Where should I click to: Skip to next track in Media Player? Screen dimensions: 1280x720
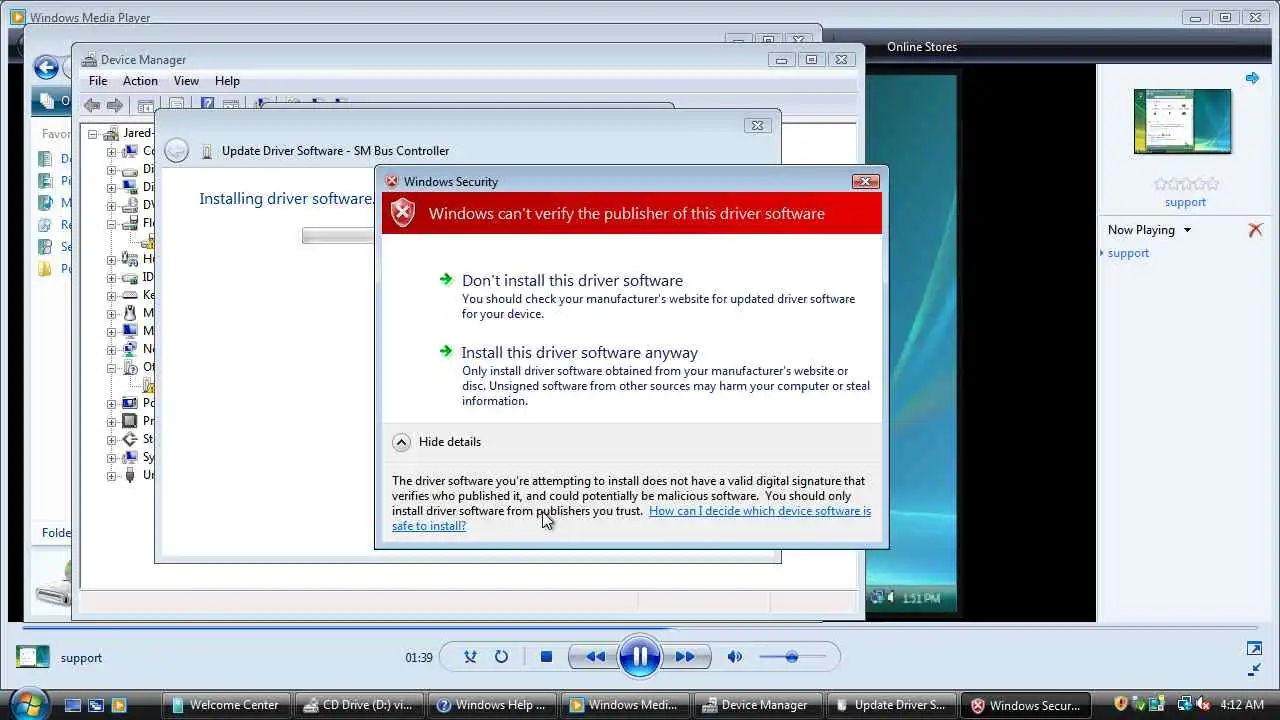(x=685, y=657)
